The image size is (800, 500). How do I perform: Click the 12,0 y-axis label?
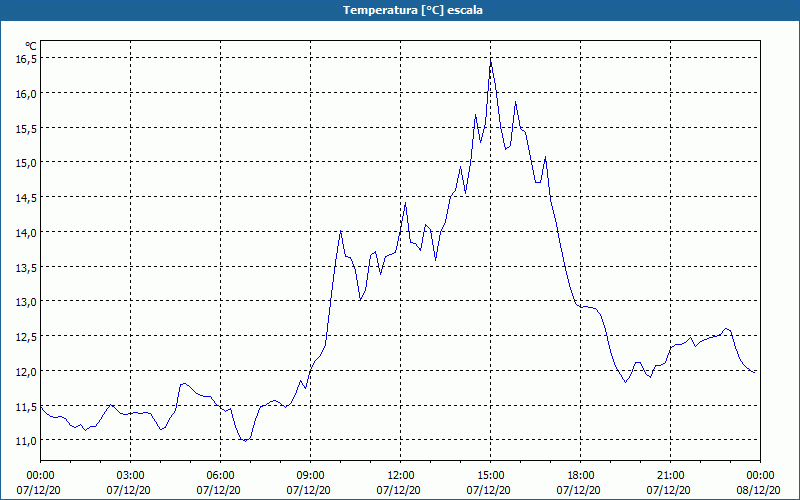tap(26, 371)
